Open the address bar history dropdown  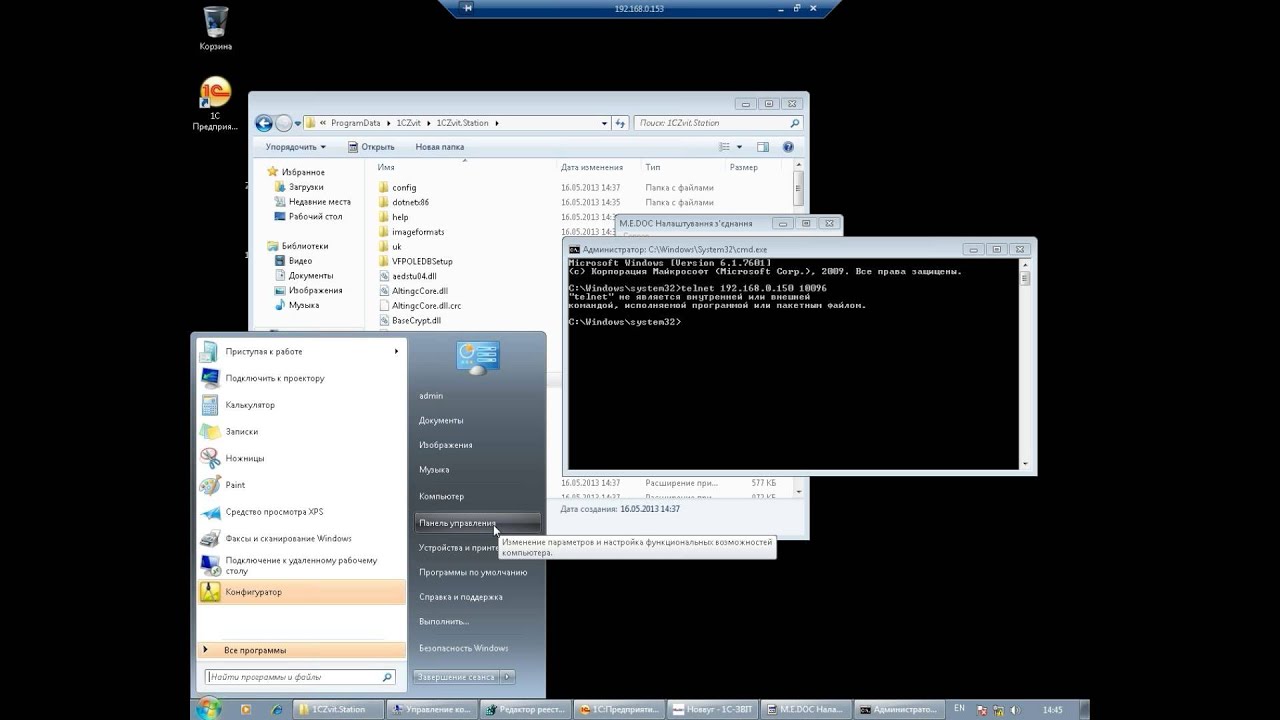pos(604,123)
